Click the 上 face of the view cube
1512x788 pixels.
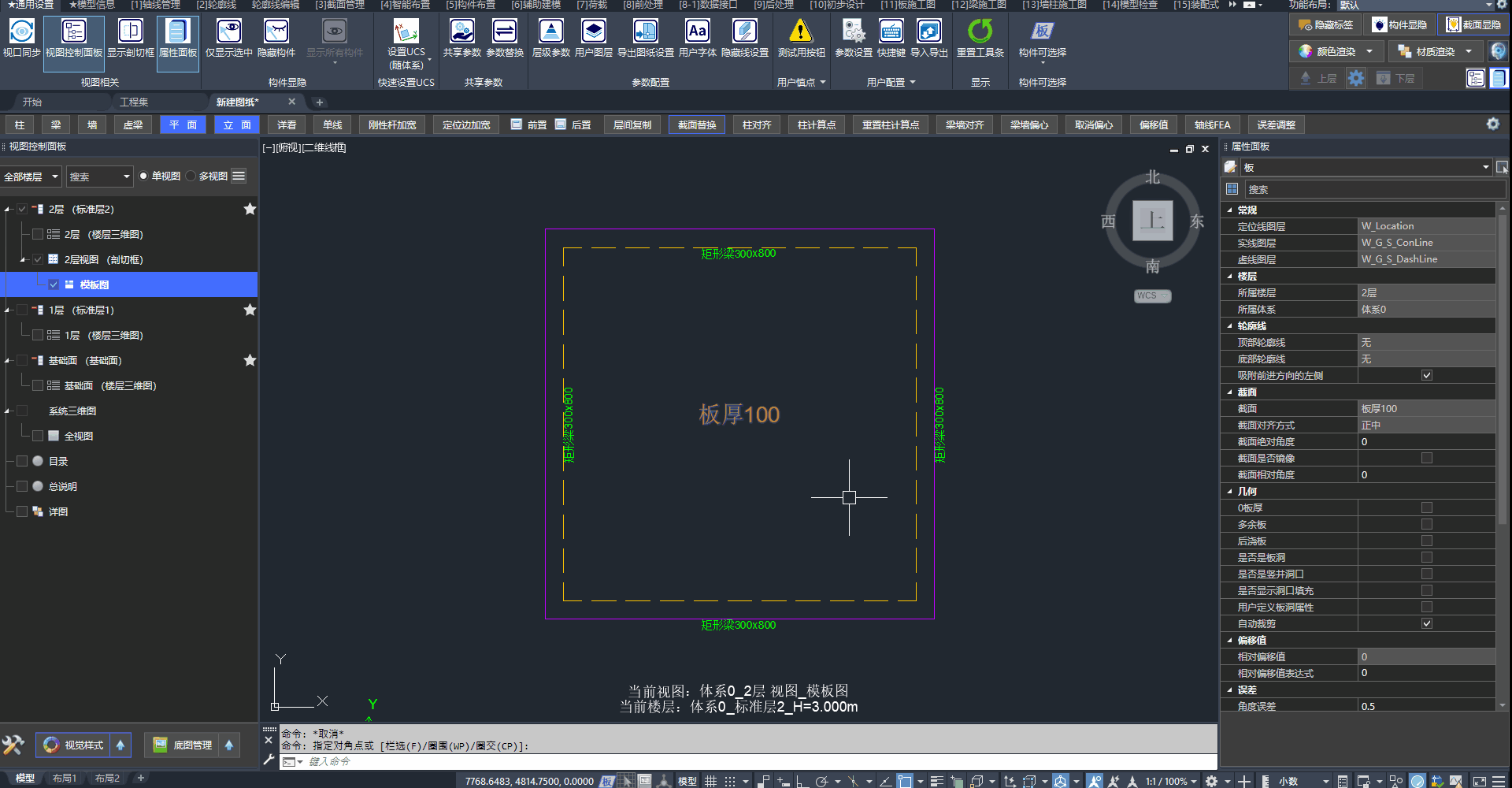coord(1152,221)
